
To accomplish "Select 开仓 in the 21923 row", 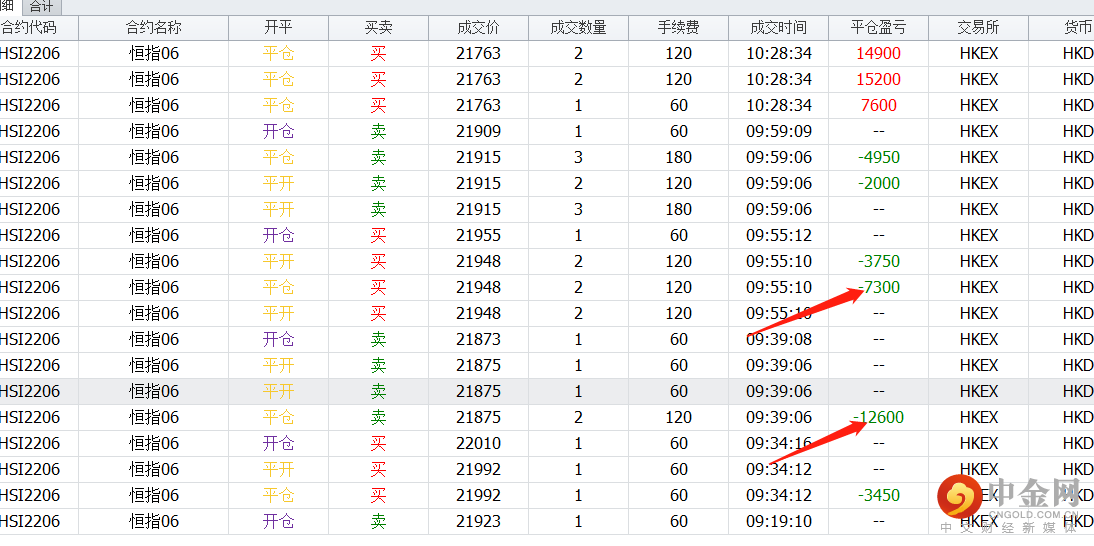I will [278, 522].
